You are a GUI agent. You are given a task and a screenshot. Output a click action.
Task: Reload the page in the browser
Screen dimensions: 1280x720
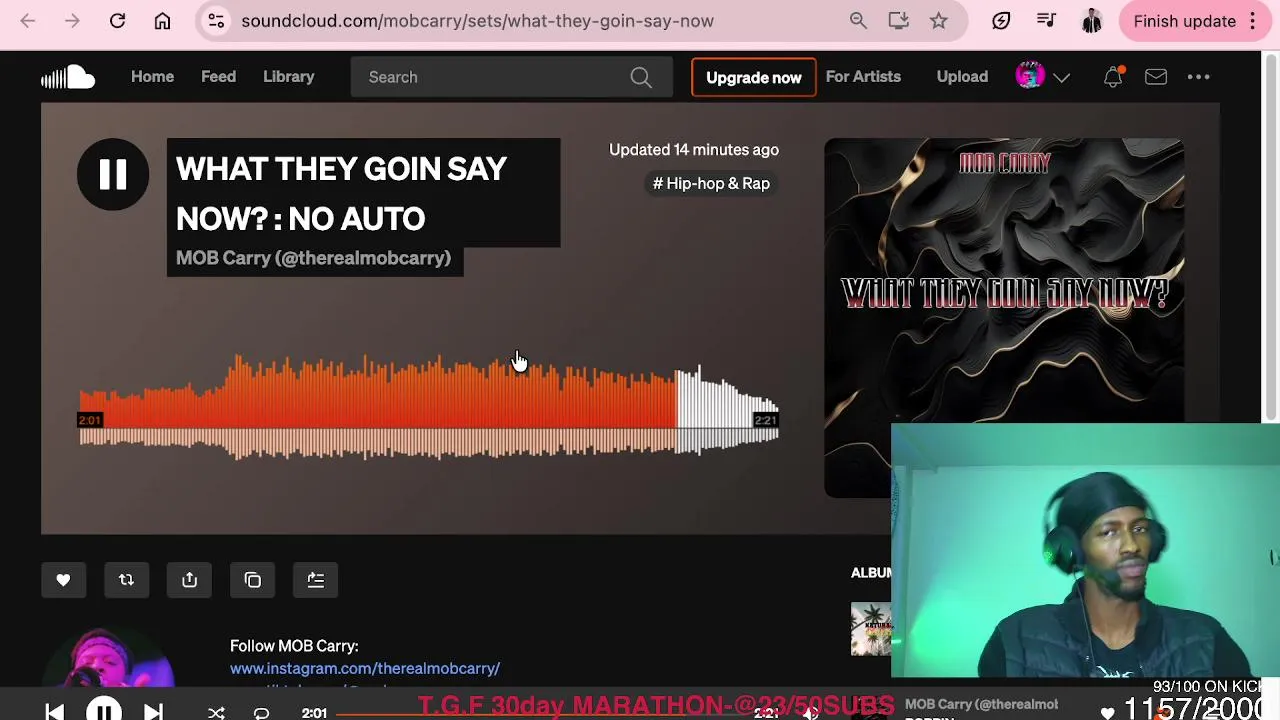point(117,21)
